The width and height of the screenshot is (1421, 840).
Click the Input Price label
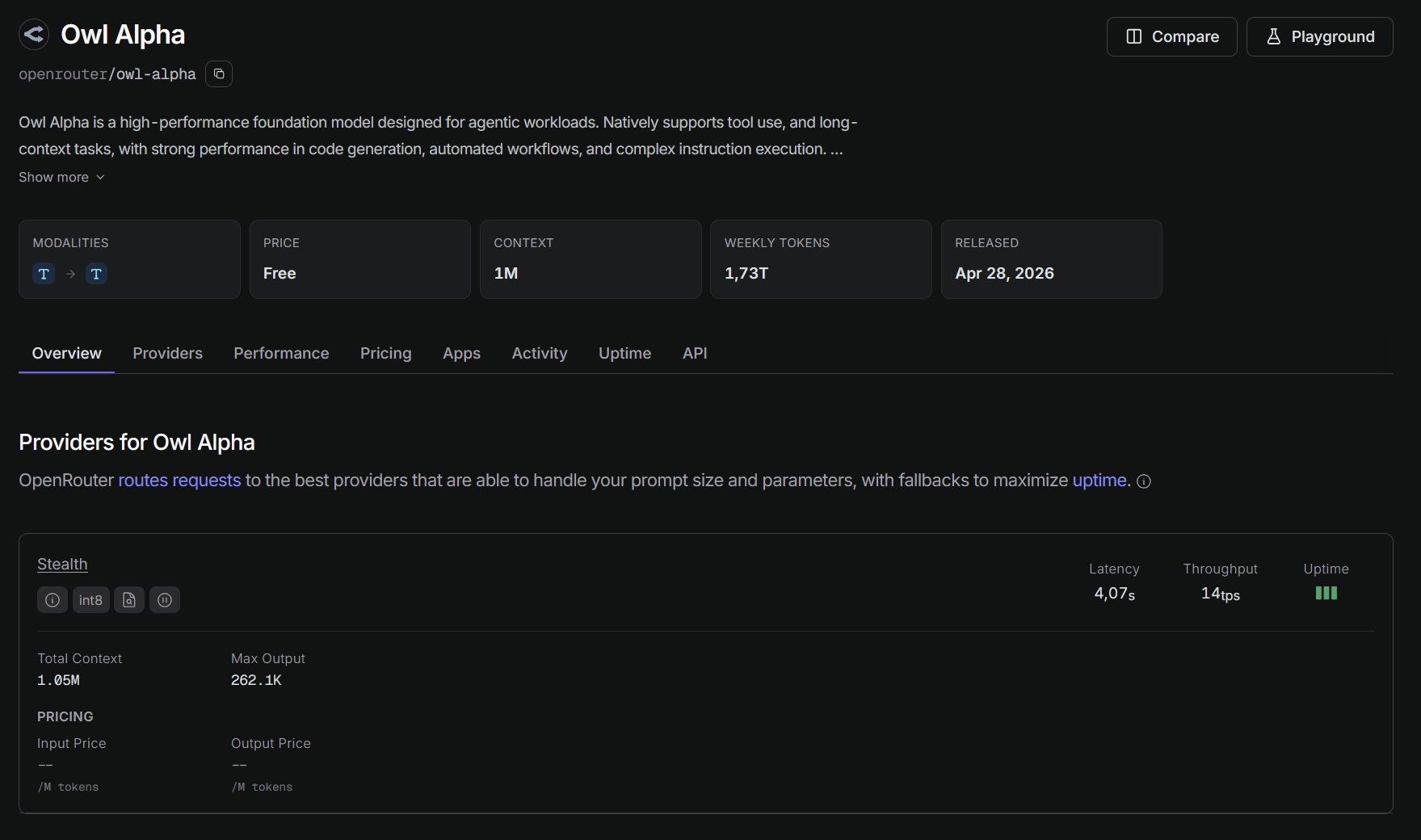(x=72, y=743)
